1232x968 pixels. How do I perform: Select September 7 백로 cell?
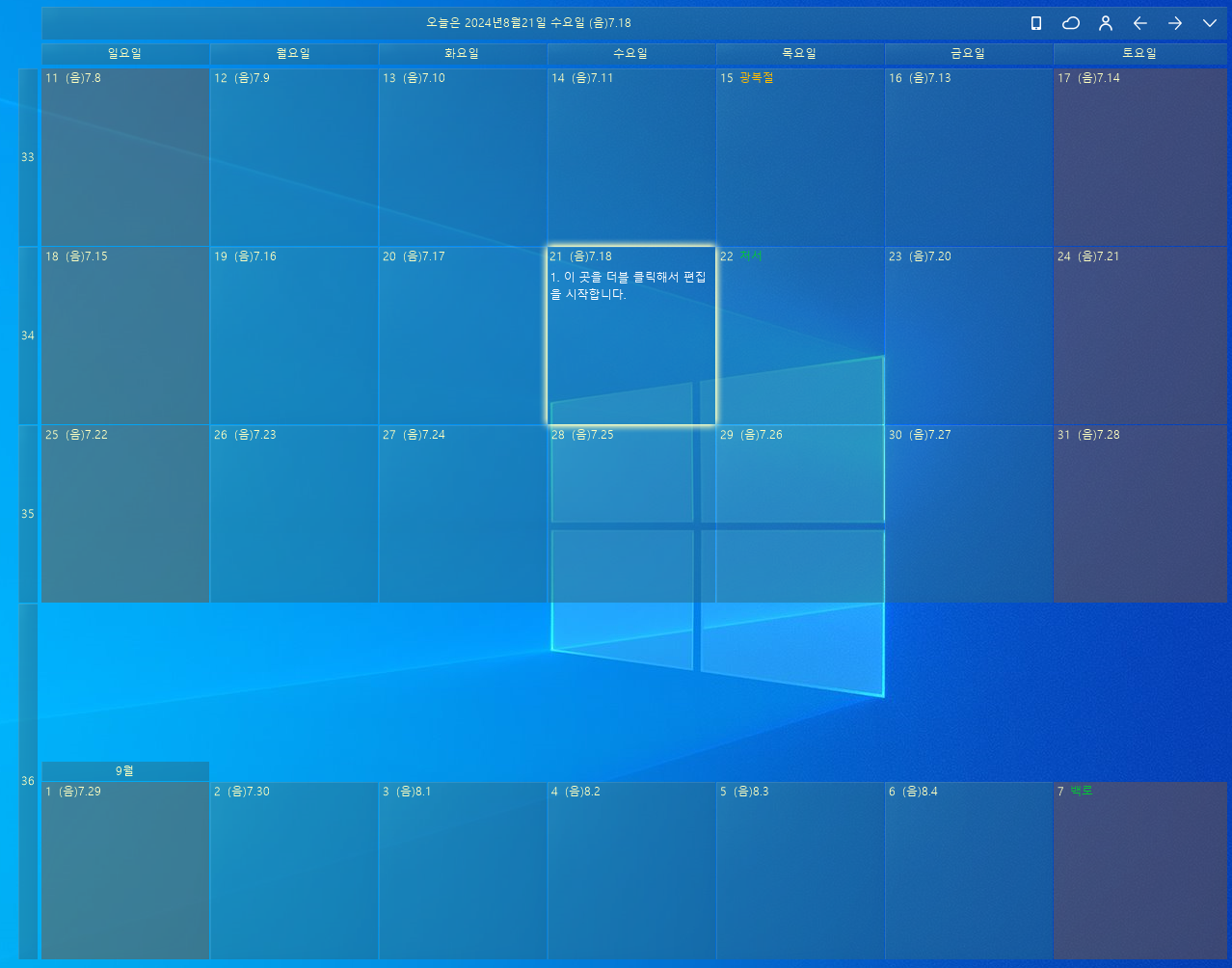1140,871
